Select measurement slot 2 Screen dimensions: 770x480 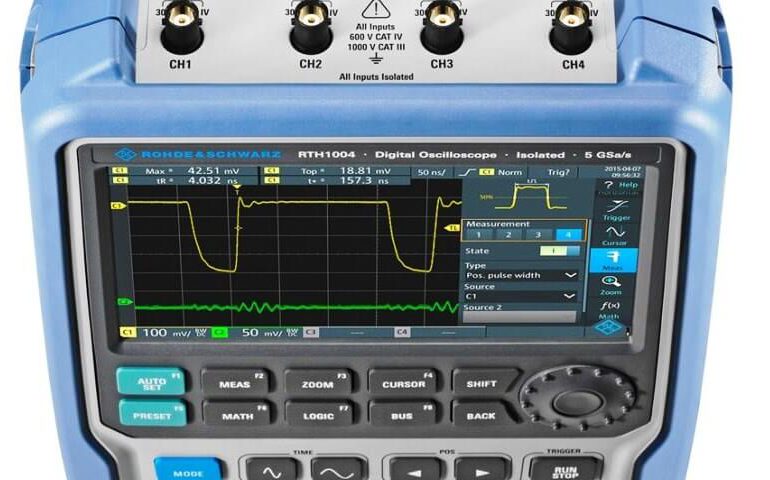[x=508, y=235]
